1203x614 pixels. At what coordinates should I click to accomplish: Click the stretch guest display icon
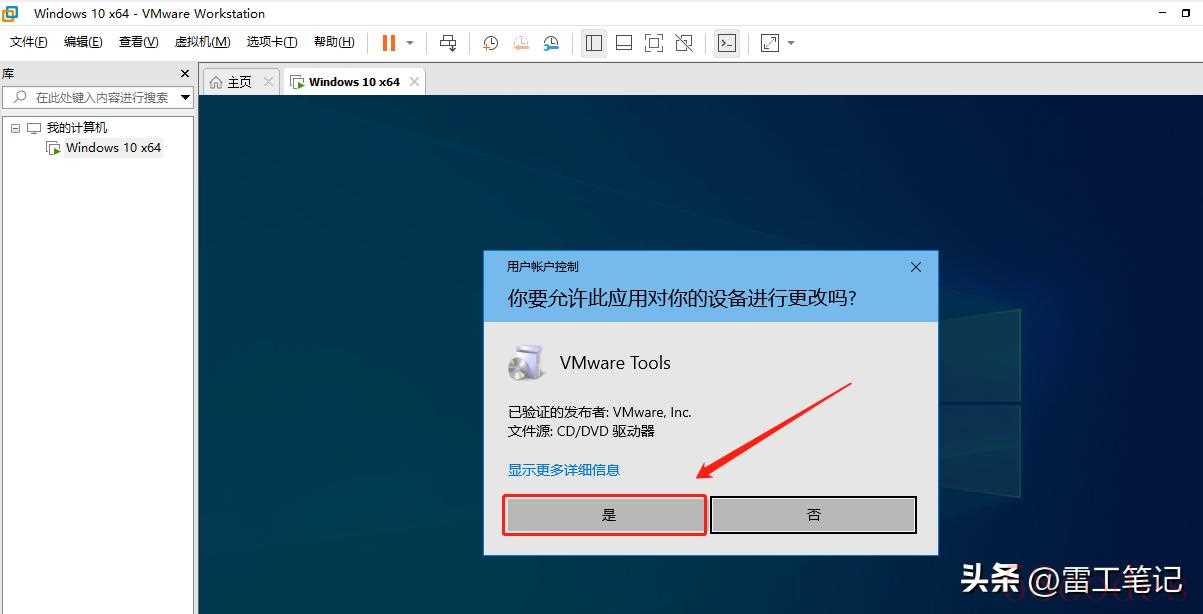[769, 43]
